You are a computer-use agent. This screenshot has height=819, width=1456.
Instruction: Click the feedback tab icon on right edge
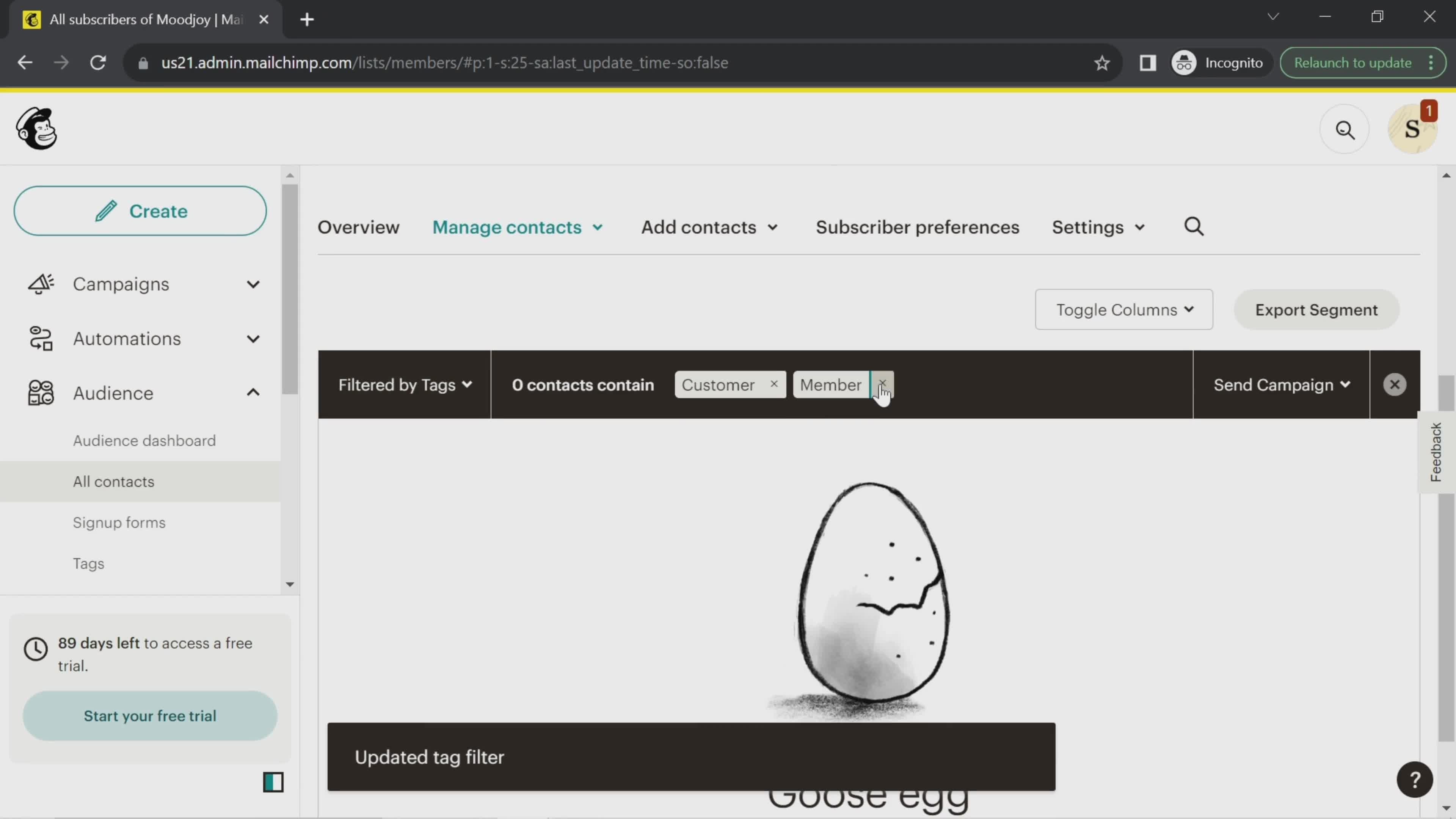pyautogui.click(x=1438, y=450)
